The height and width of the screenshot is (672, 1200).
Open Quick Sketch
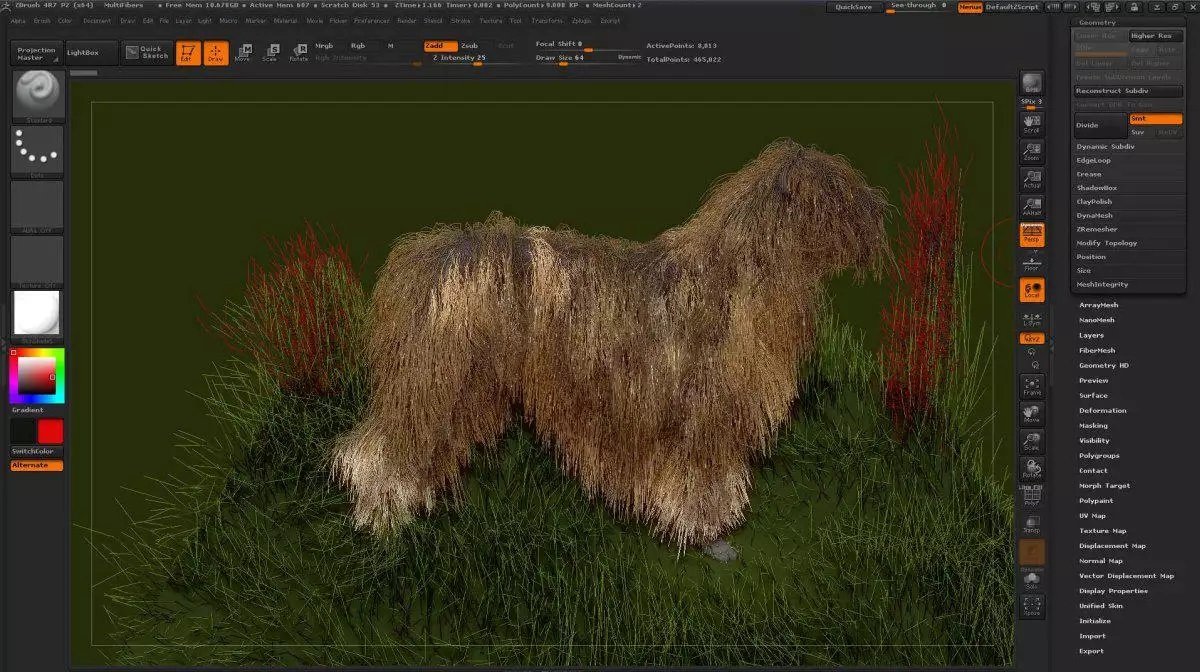pos(147,53)
